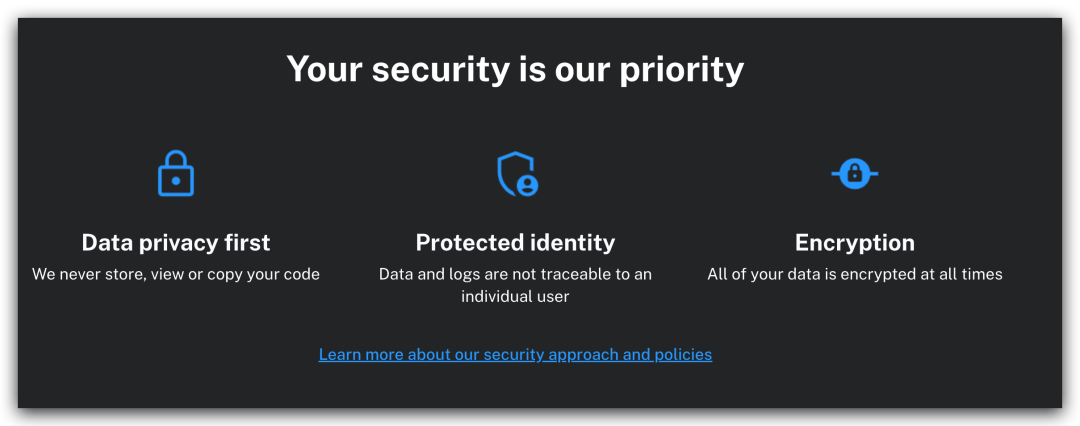Click the "Data and logs are not traceable" line

(515, 274)
